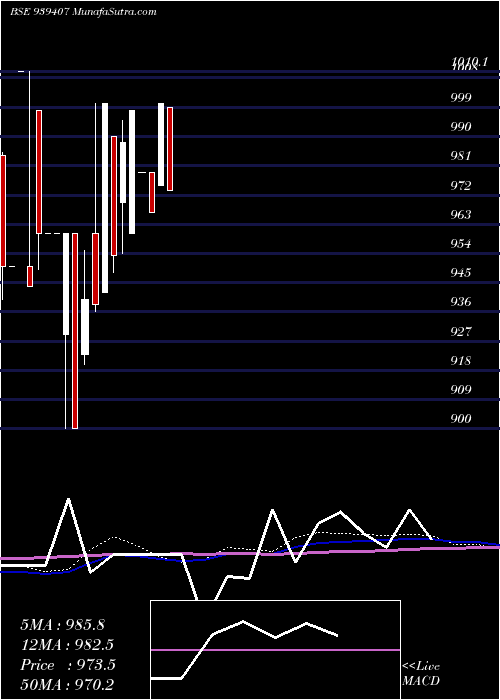
Task: Click the 909 price axis label
Action: (x=461, y=390)
